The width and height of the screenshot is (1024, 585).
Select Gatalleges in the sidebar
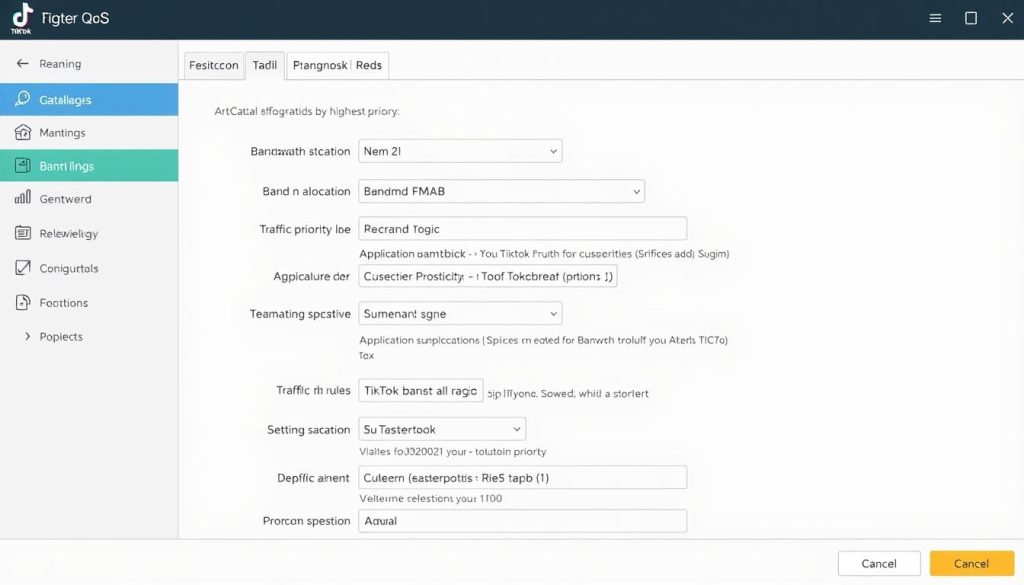89,99
